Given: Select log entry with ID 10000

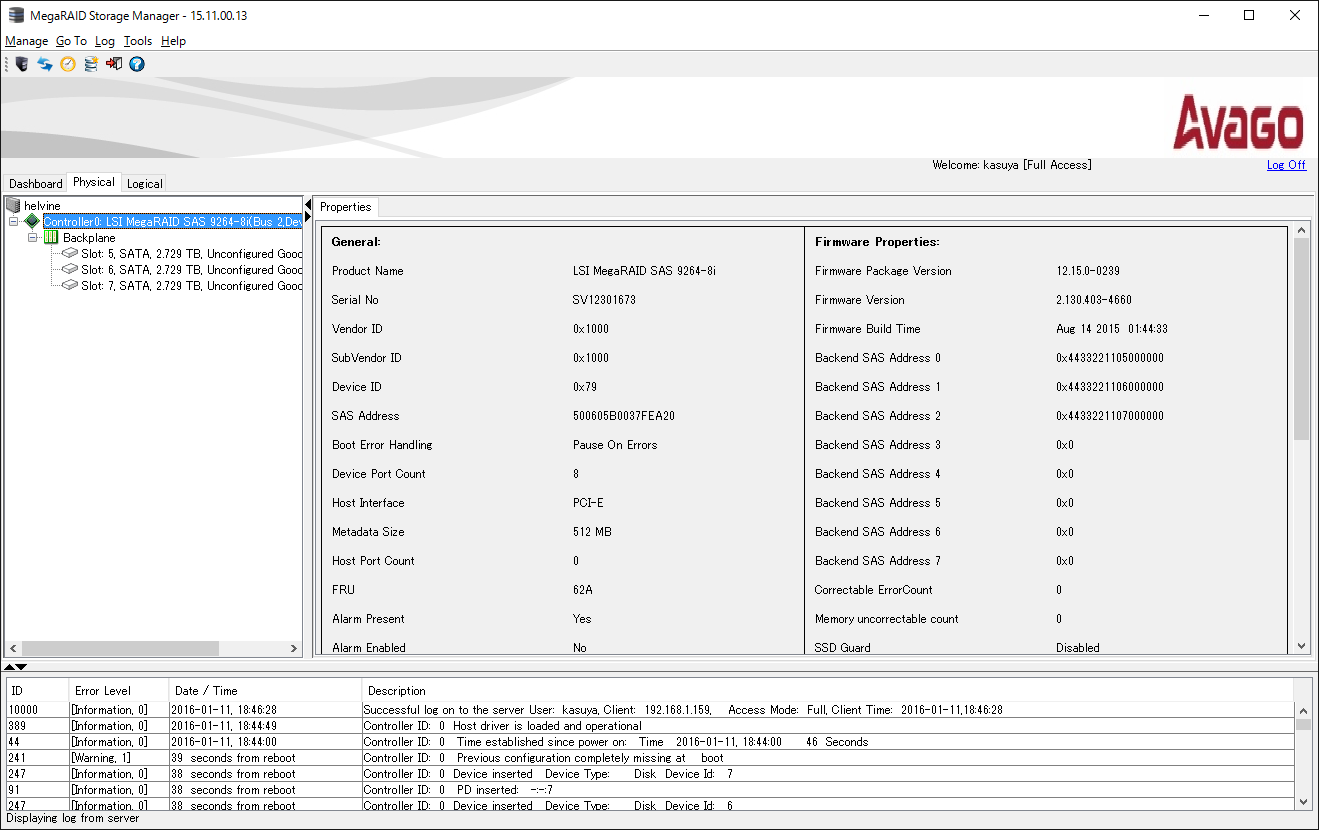Looking at the screenshot, I should [649, 710].
